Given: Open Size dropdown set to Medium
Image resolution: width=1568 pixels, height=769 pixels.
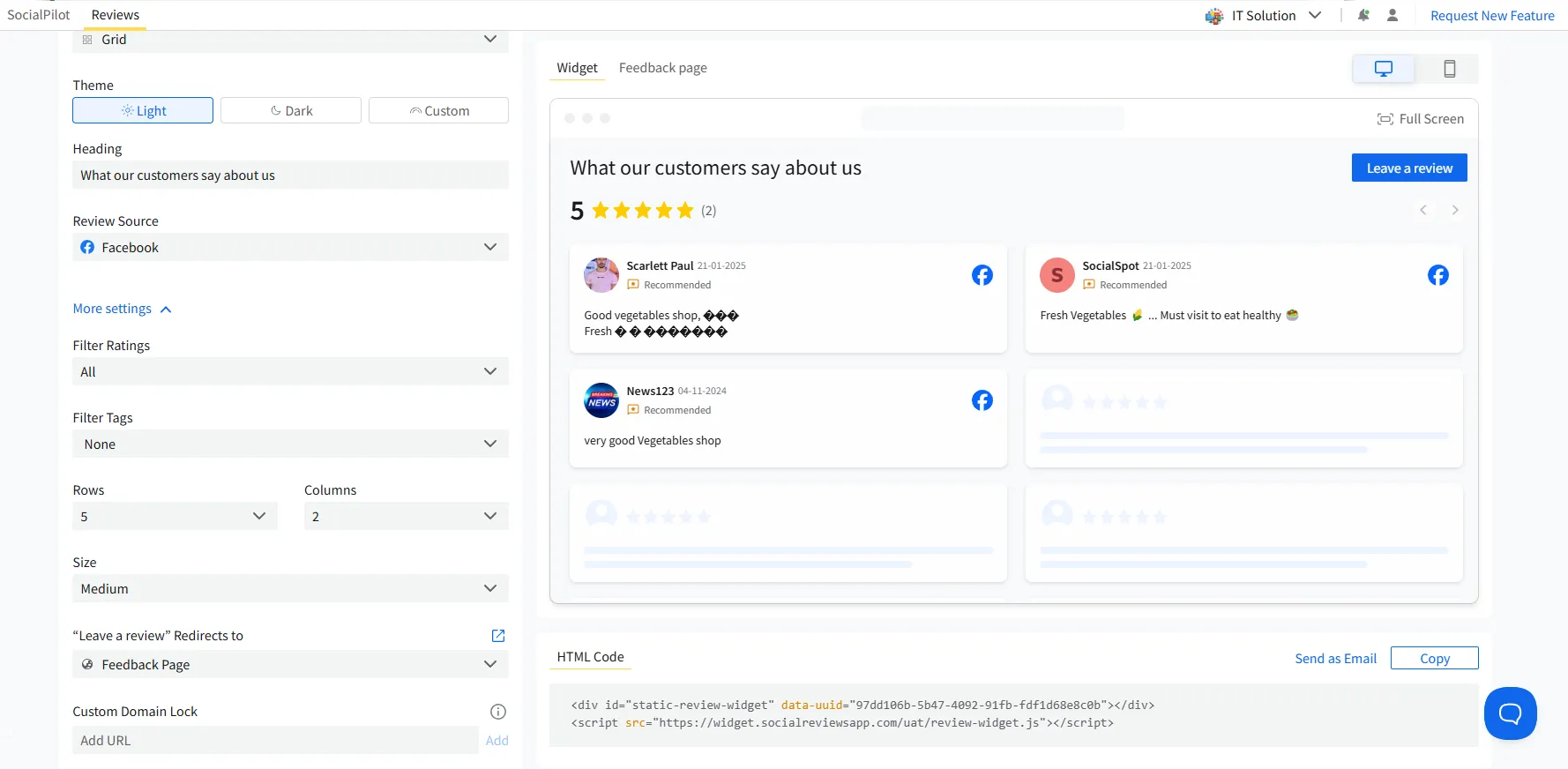Looking at the screenshot, I should click(x=291, y=588).
